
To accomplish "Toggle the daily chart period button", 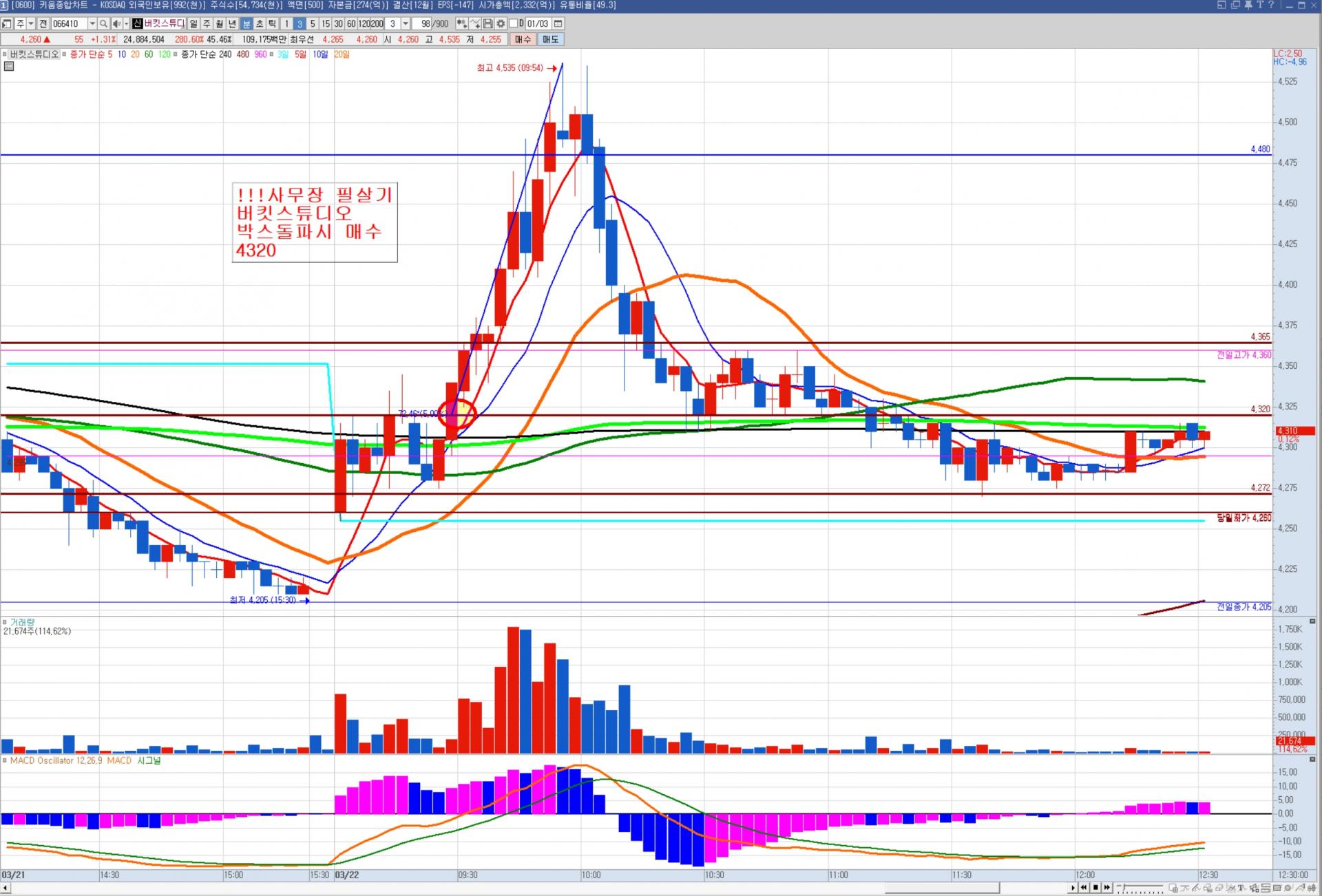I will (x=193, y=23).
